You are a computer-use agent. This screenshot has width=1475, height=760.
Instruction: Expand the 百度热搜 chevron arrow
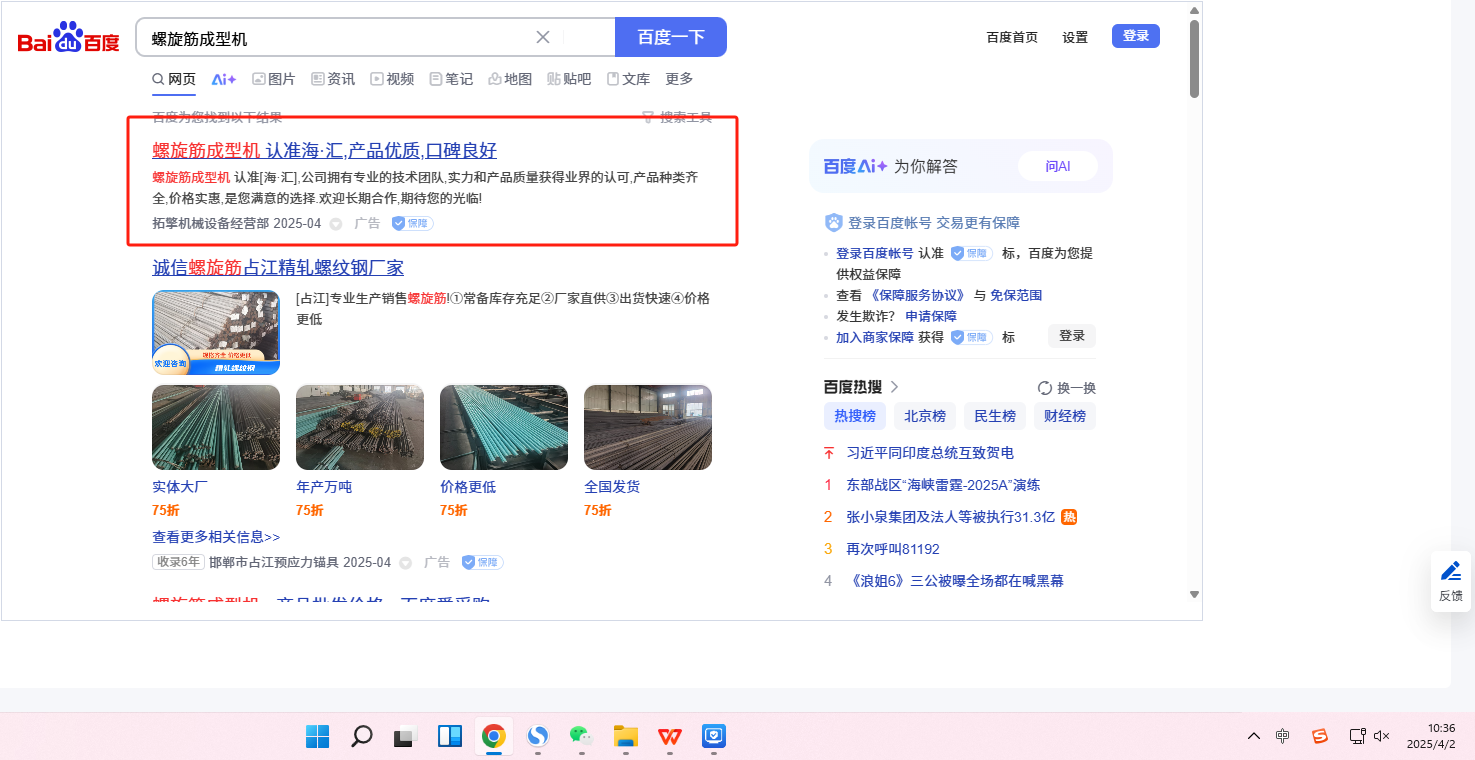(894, 387)
